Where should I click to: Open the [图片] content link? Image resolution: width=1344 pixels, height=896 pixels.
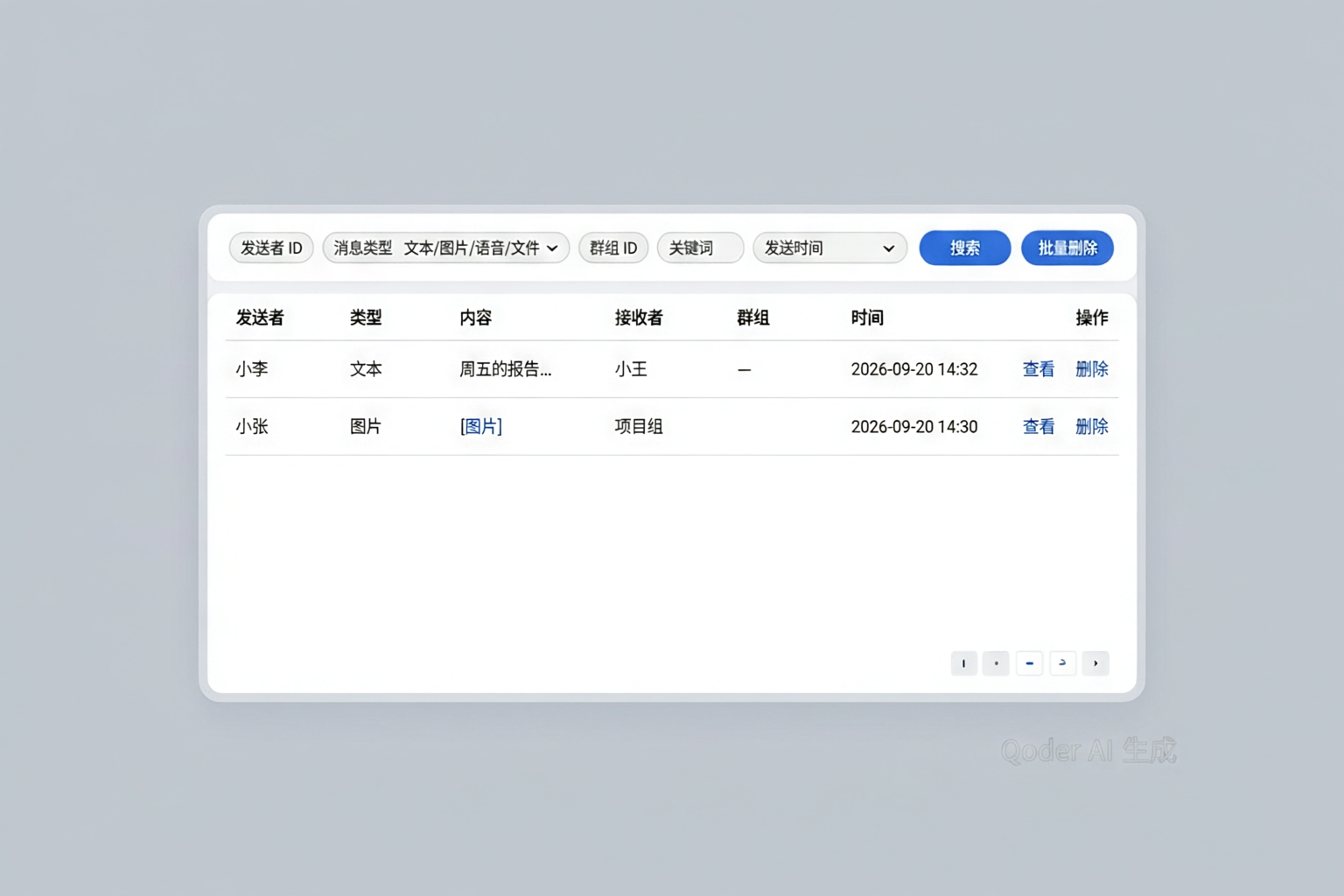tap(481, 426)
